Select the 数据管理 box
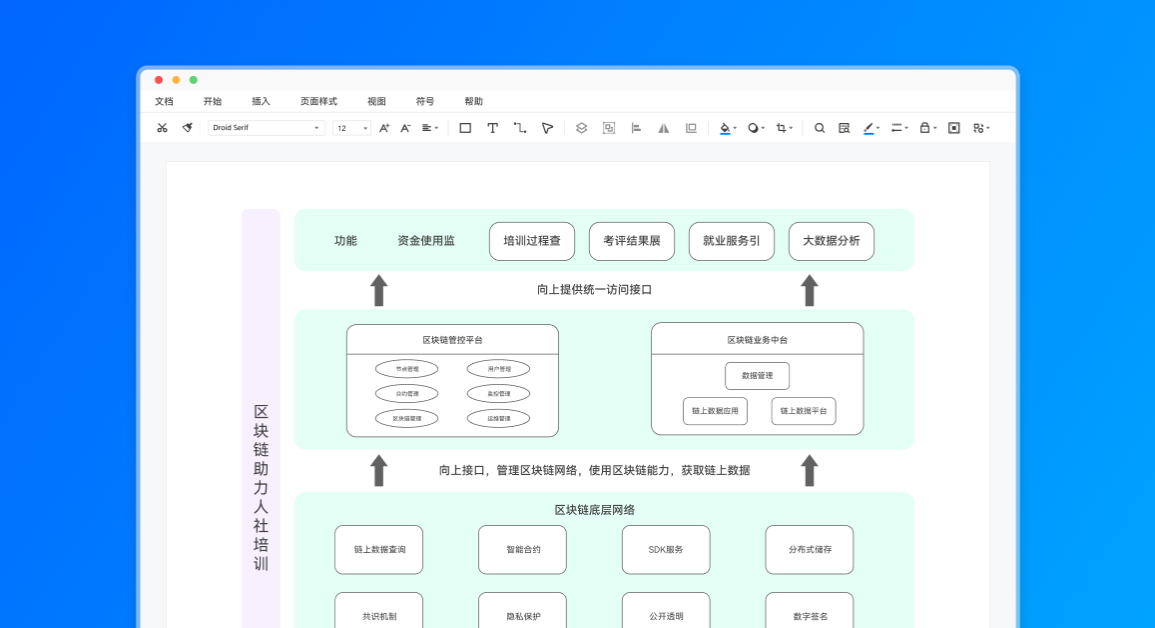 coord(757,375)
